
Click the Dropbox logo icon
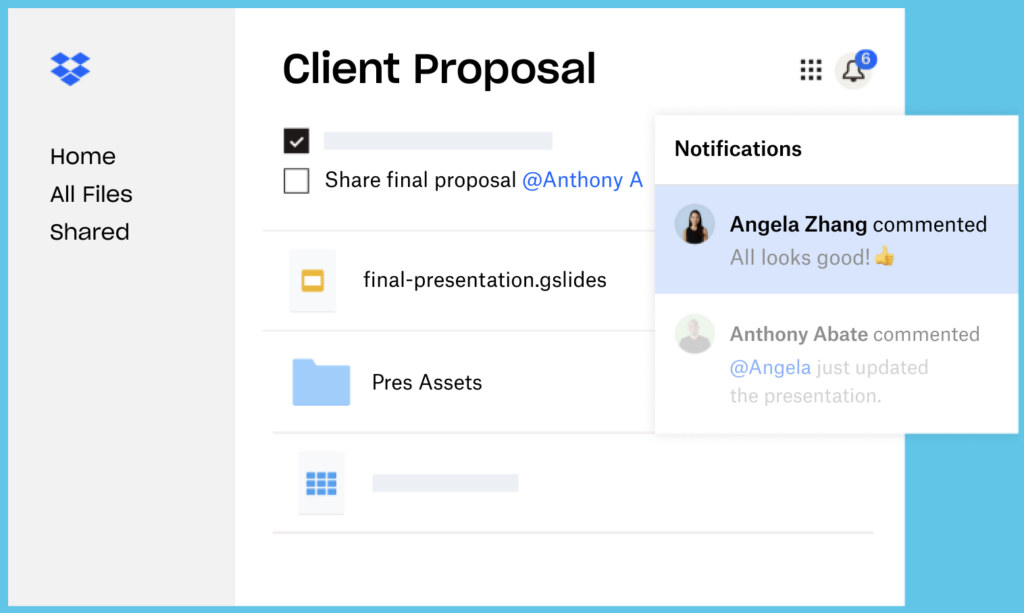coord(71,69)
